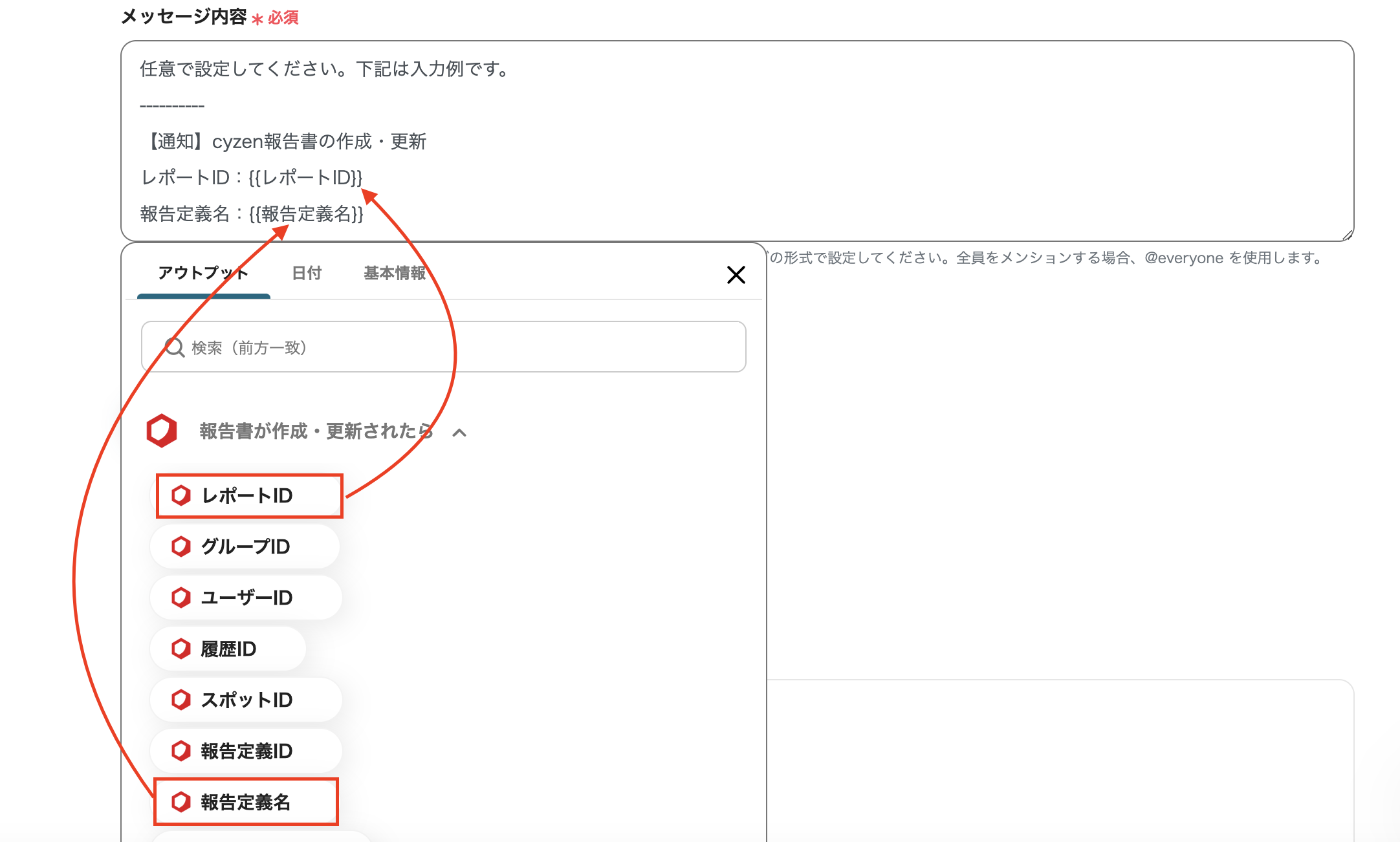Screen dimensions: 1400x842
Task: Open the 基本情報 tab
Action: tap(395, 273)
